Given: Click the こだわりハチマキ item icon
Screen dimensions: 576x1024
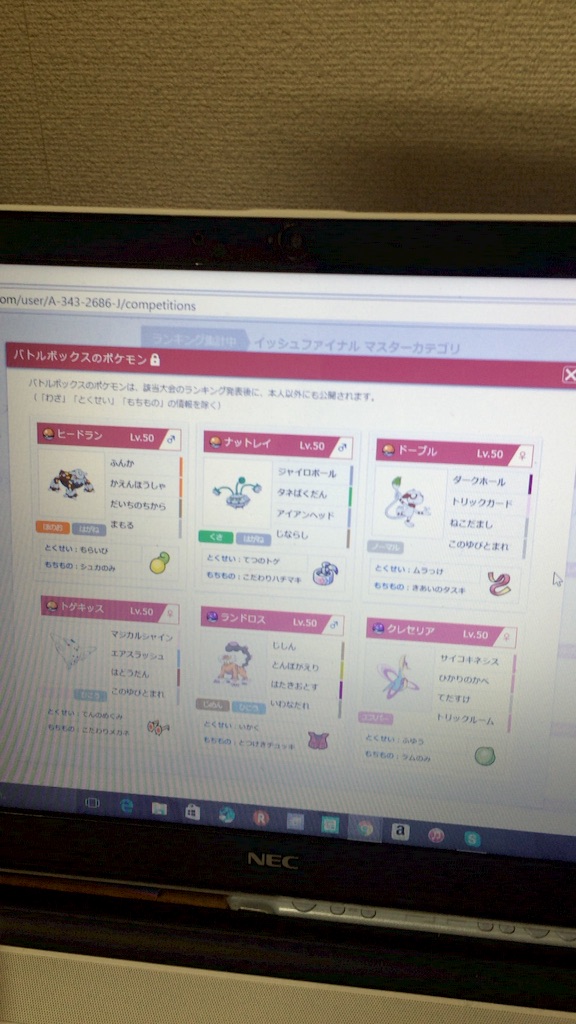Looking at the screenshot, I should pyautogui.click(x=324, y=573).
